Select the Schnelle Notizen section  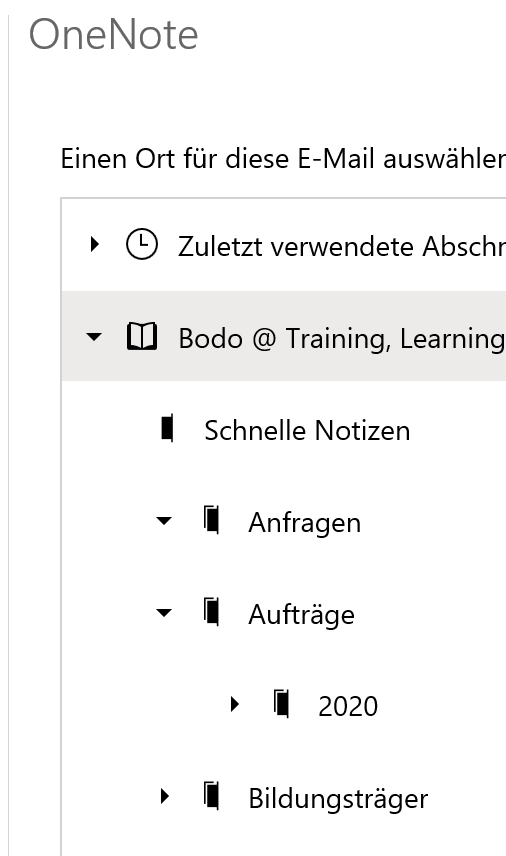[x=307, y=430]
